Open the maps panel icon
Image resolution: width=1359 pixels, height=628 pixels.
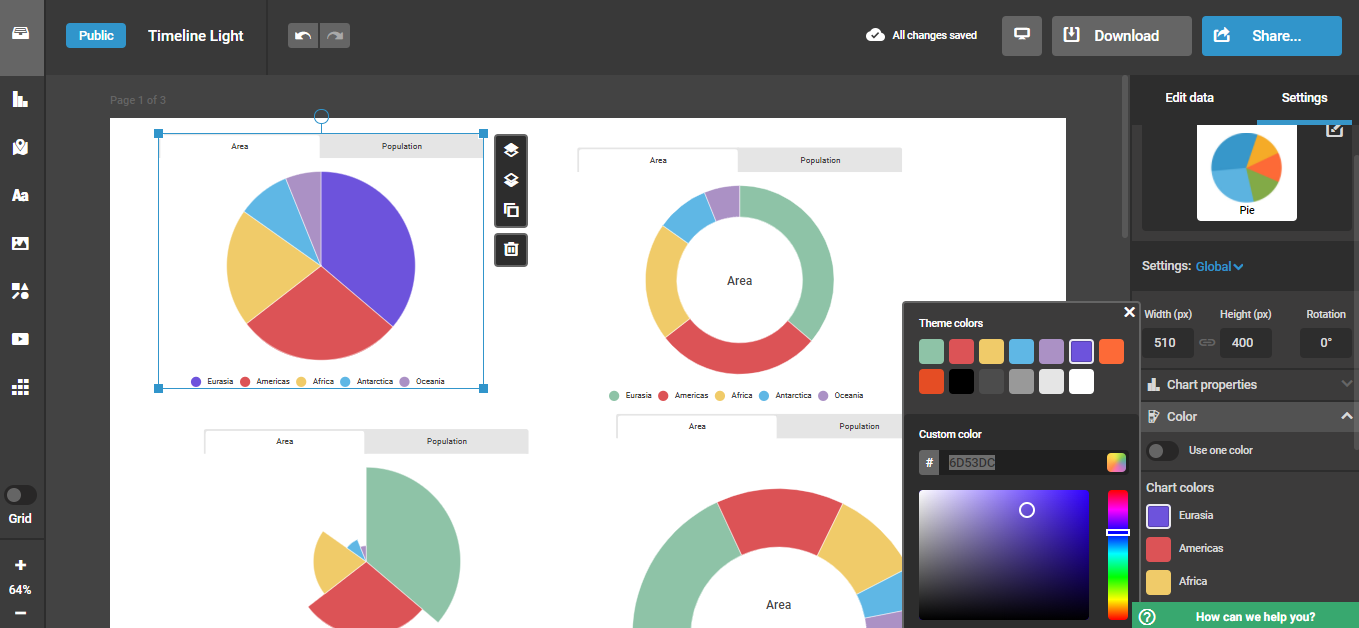coord(20,147)
